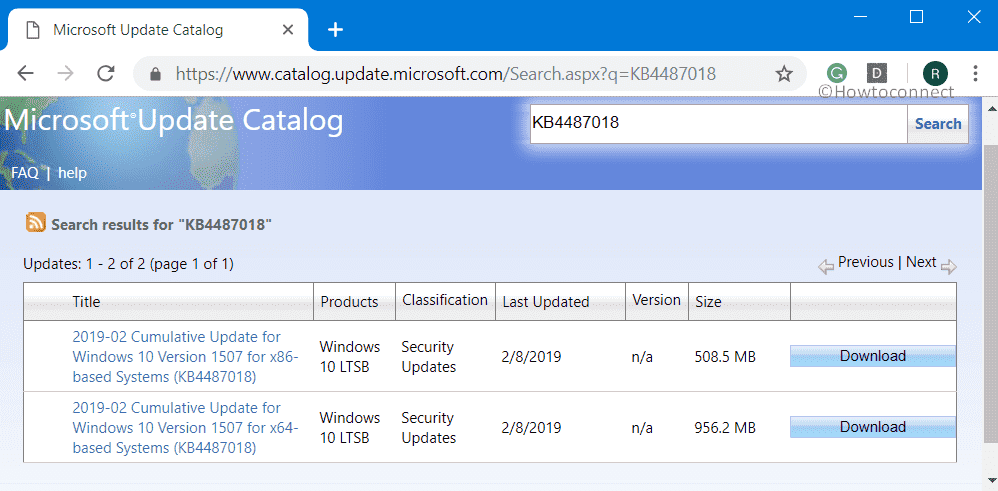The image size is (998, 491).
Task: Sort by the Products column header
Action: pos(349,301)
